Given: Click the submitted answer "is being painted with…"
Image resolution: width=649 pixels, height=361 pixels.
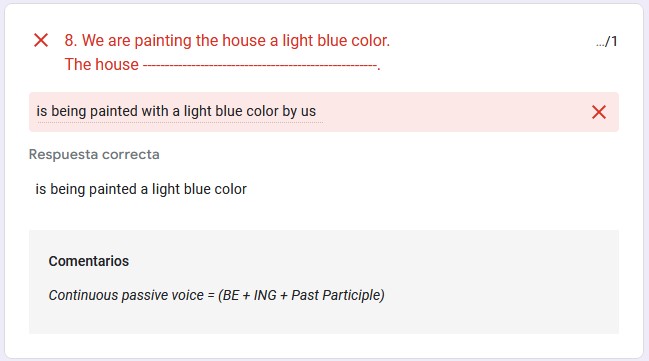Looking at the screenshot, I should click(176, 111).
